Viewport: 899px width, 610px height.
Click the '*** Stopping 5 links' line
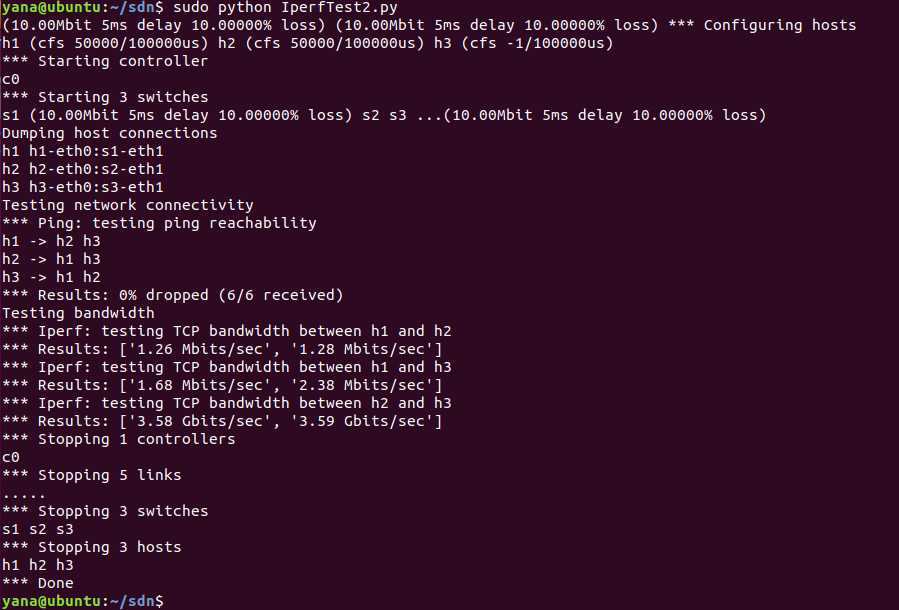[92, 475]
